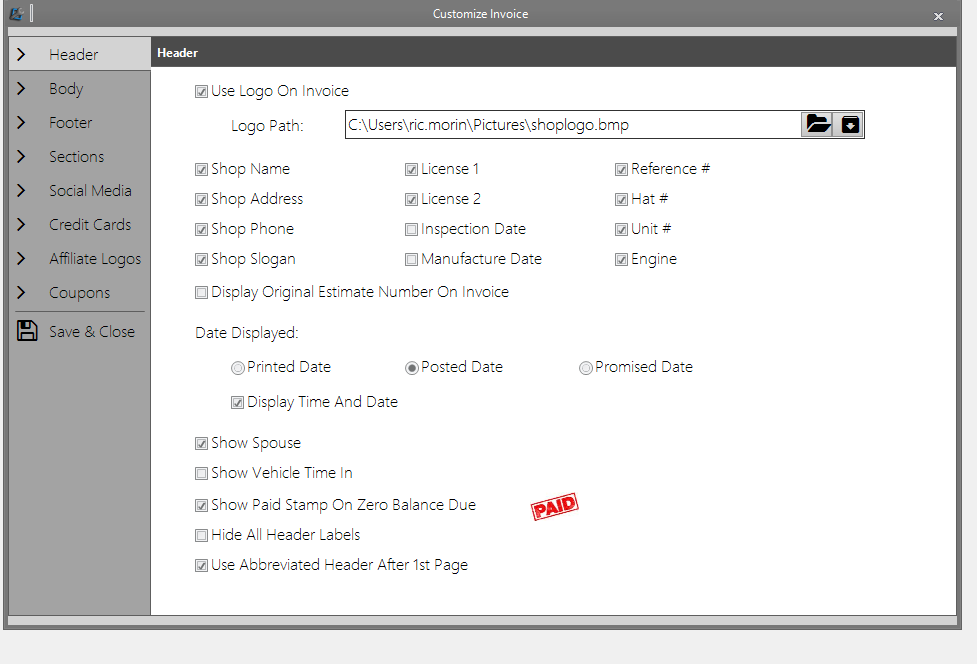Uncheck Shop Name checkbox
The image size is (977, 664).
(x=201, y=169)
